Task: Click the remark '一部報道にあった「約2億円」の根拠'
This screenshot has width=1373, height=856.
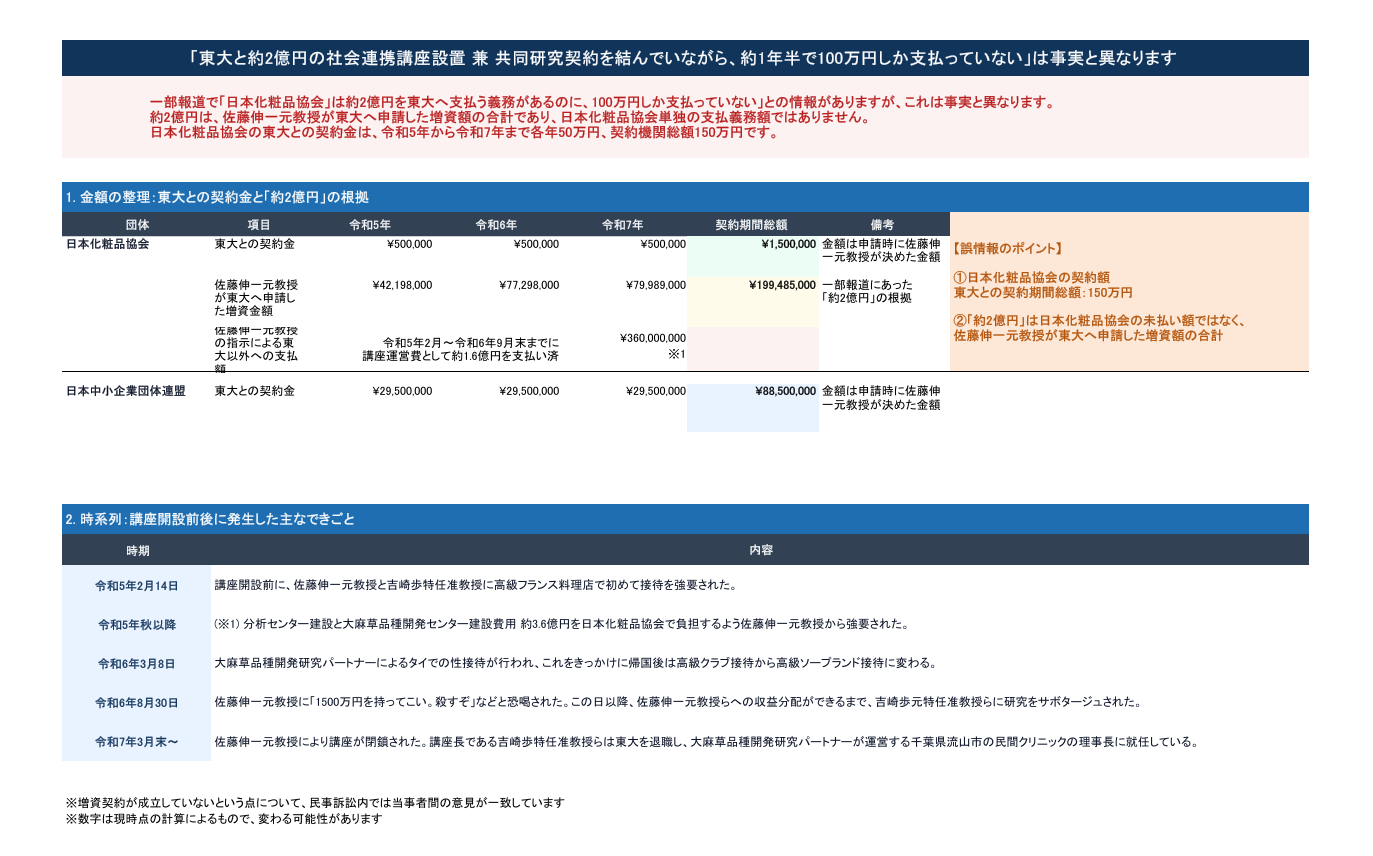Action: tap(866, 291)
